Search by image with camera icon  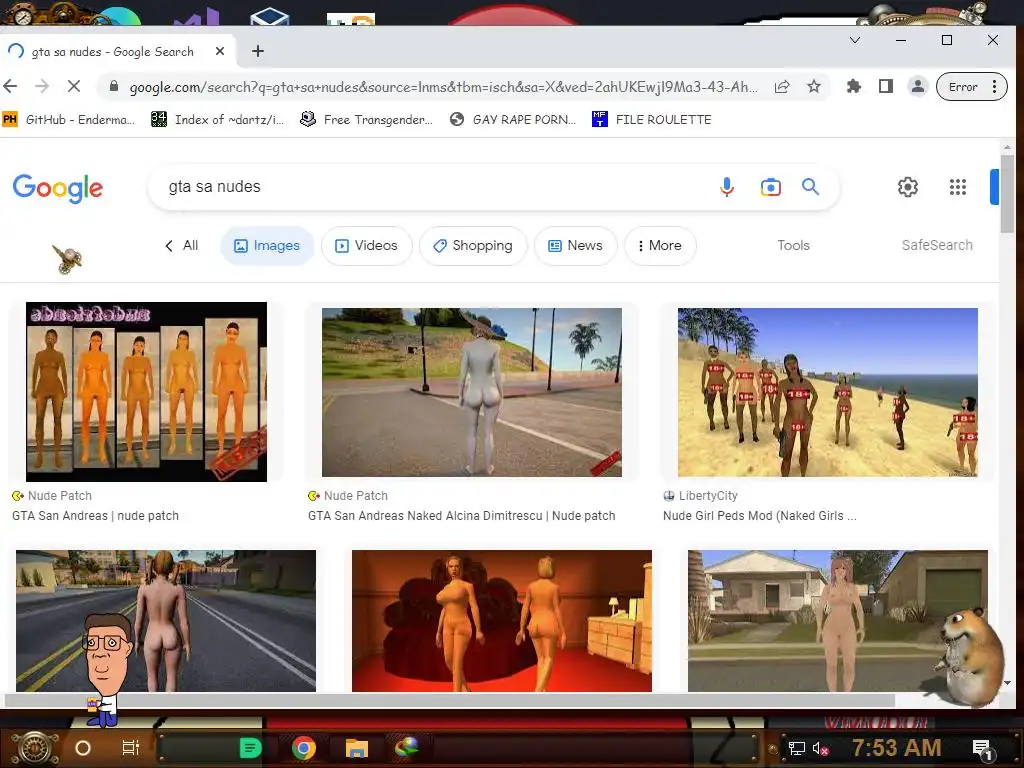[771, 187]
